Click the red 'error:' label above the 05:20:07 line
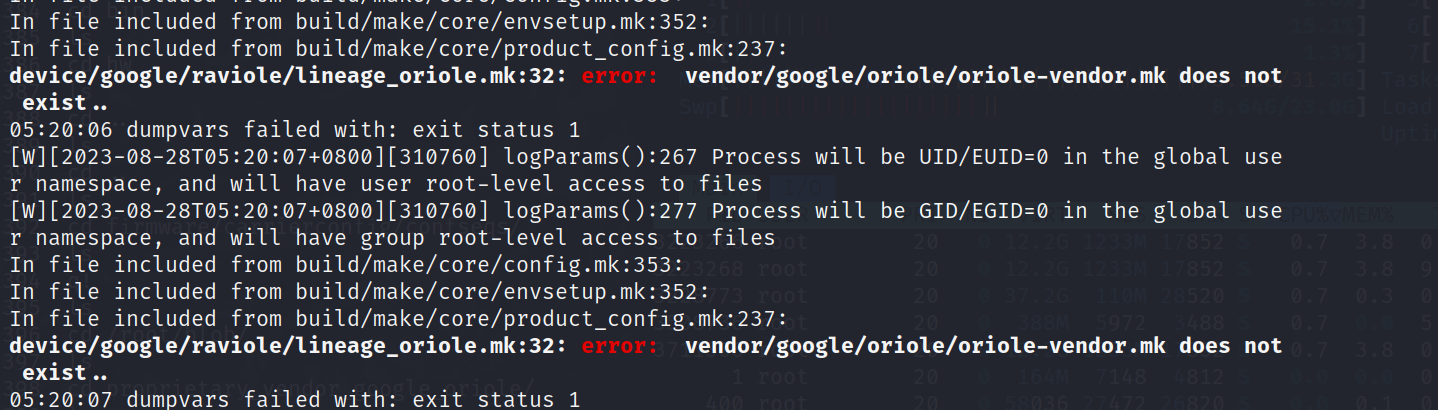This screenshot has width=1438, height=410. pyautogui.click(x=620, y=345)
